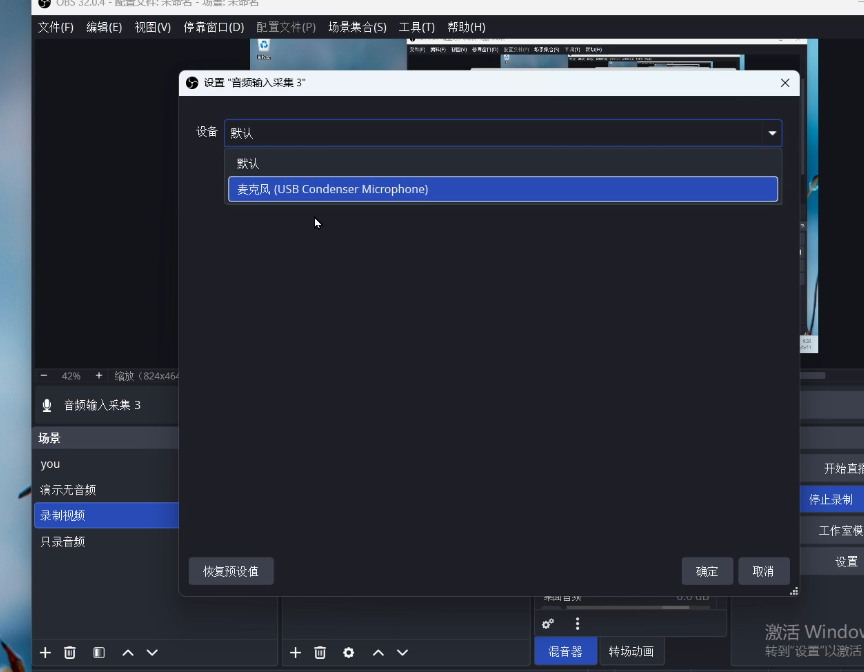This screenshot has height=672, width=864.
Task: Move scene up with up arrow
Action: (128, 653)
